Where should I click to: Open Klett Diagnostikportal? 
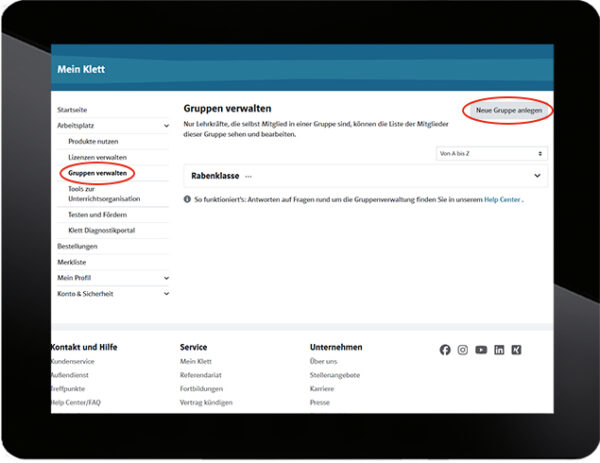(101, 230)
